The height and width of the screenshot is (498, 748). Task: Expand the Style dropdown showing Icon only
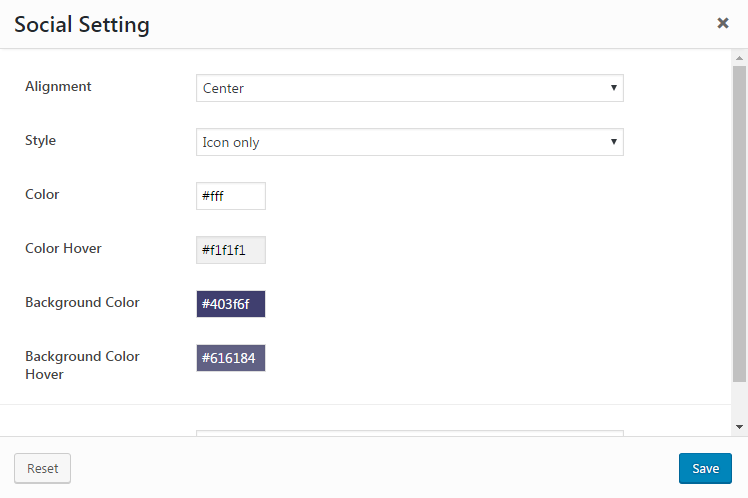click(x=409, y=142)
